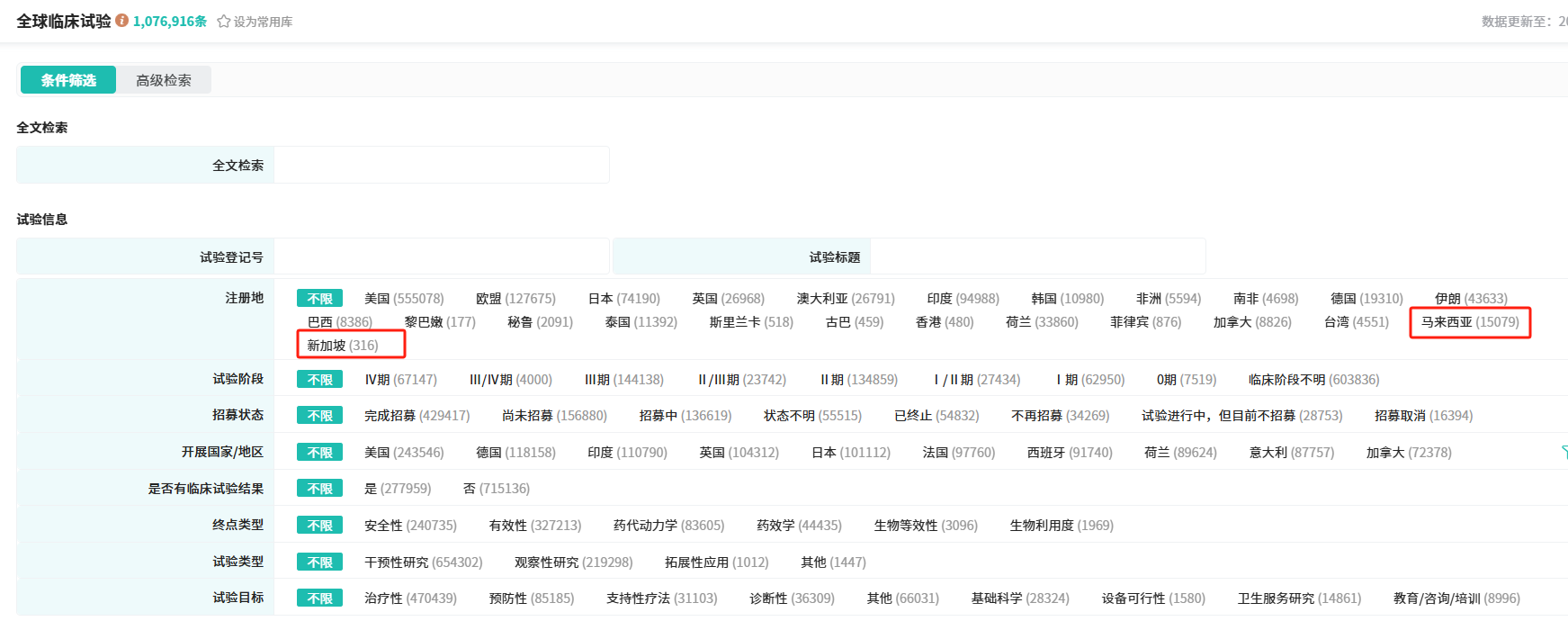The height and width of the screenshot is (630, 1568).
Task: Focus the 试验登记号 input field
Action: [x=442, y=257]
